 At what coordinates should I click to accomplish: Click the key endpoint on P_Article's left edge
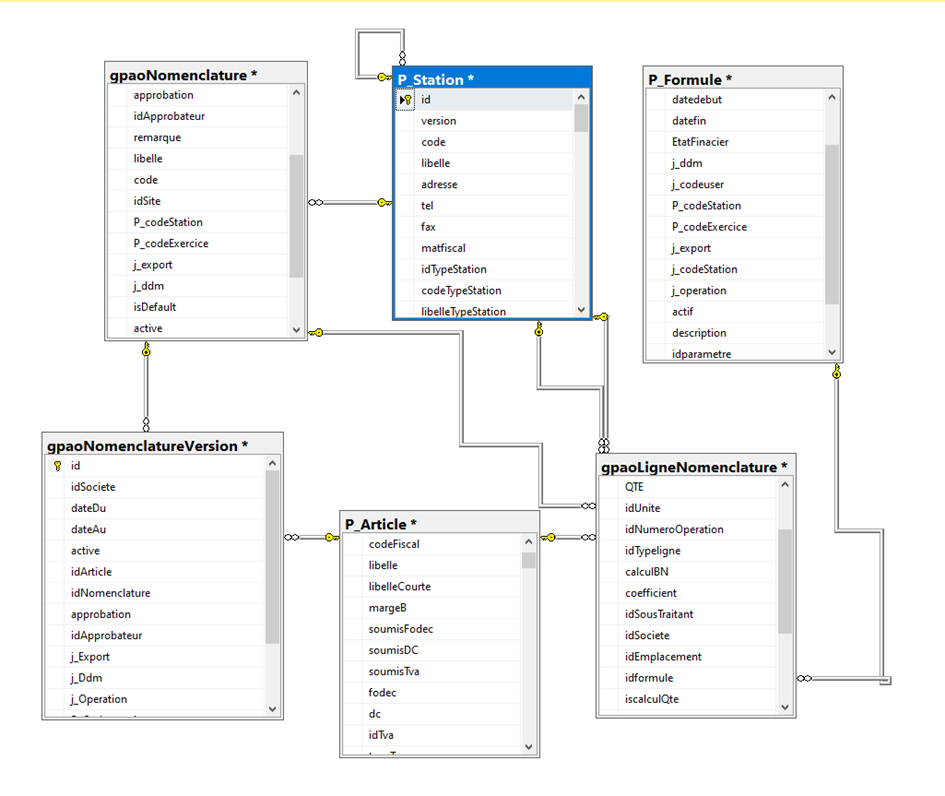(330, 537)
